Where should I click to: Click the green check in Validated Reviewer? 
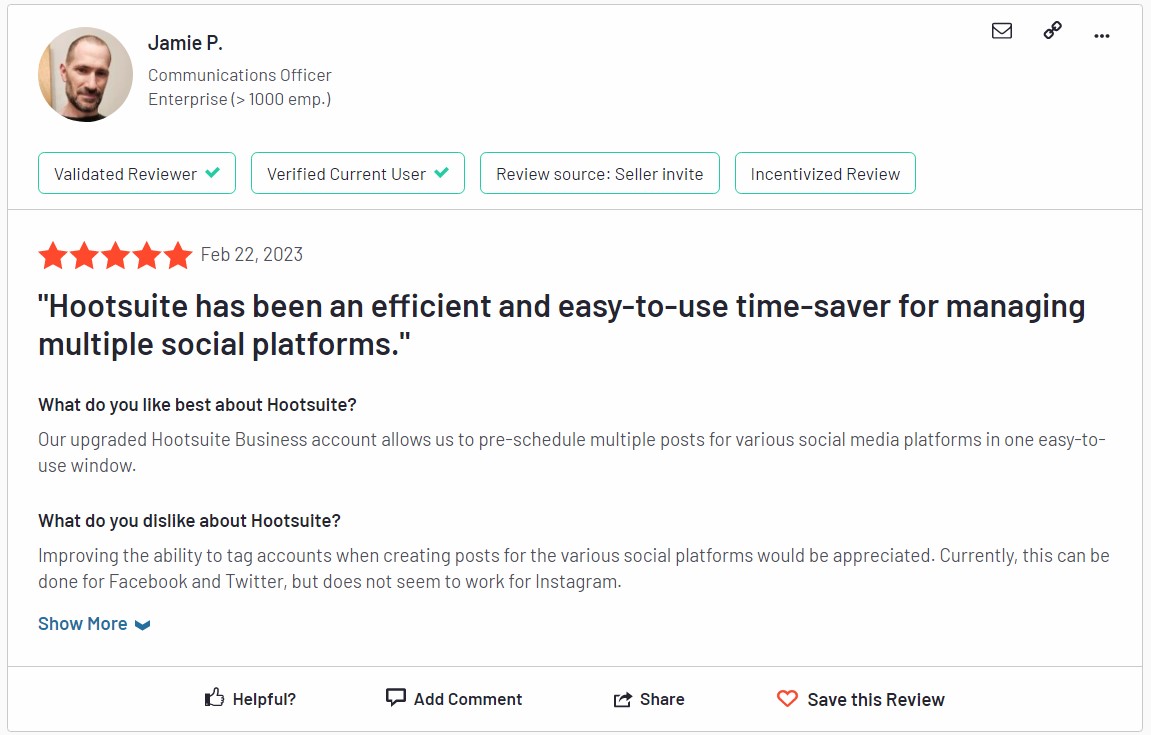point(213,173)
